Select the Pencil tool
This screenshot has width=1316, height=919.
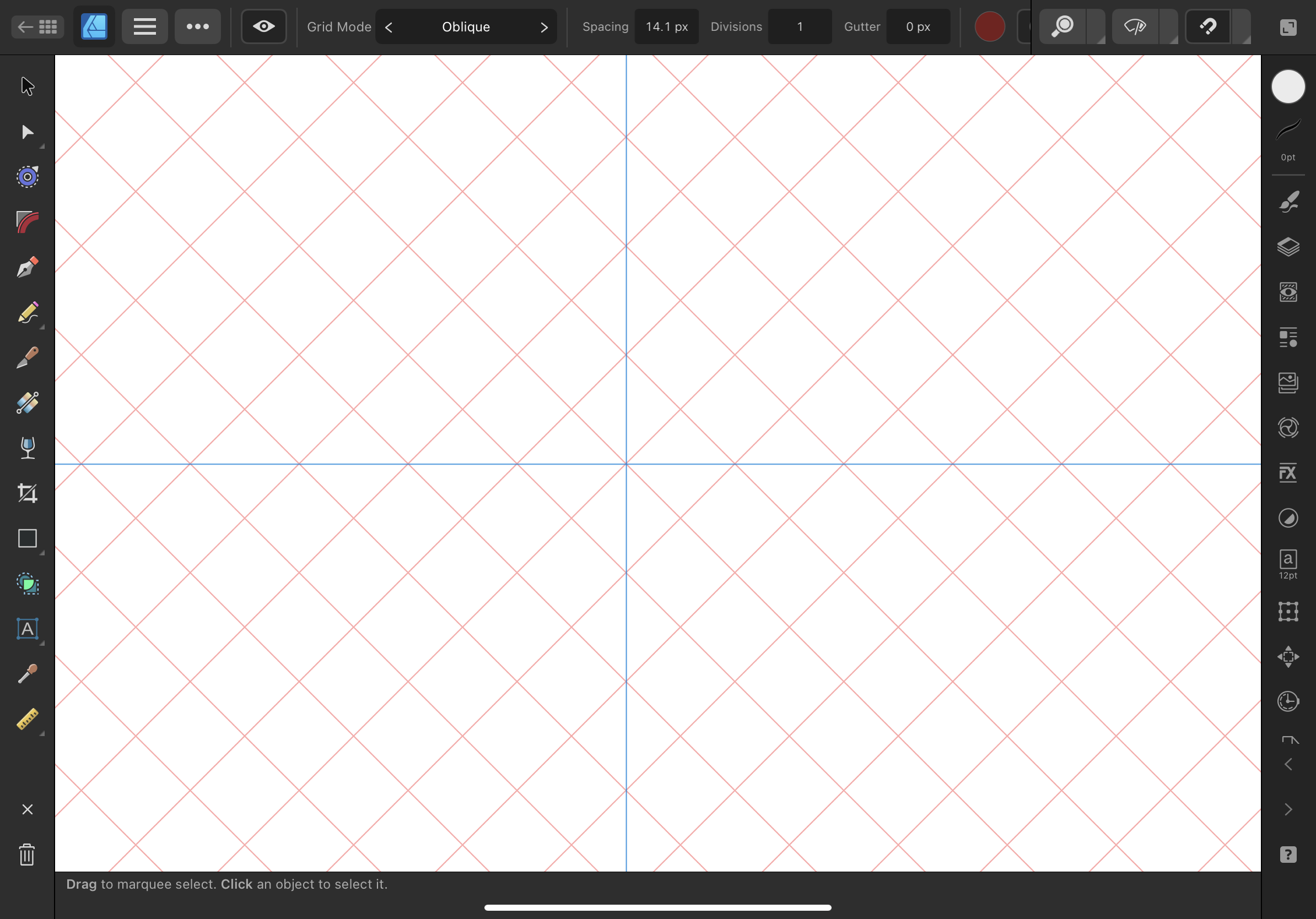tap(28, 313)
